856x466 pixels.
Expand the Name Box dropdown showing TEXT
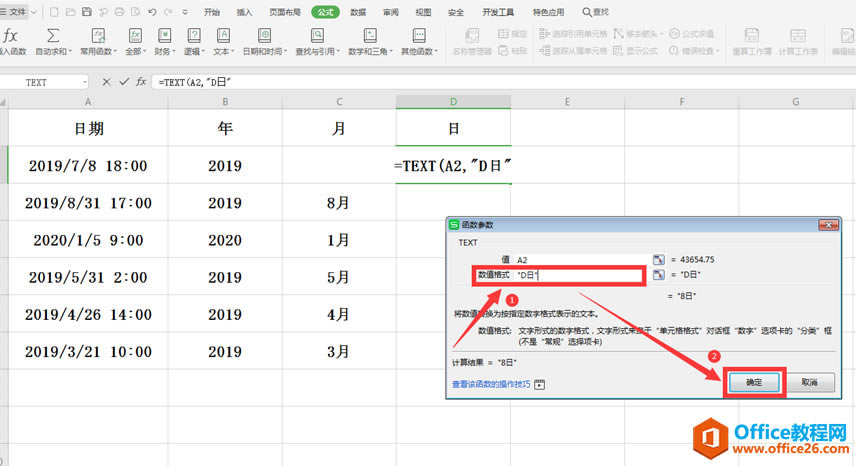[85, 82]
